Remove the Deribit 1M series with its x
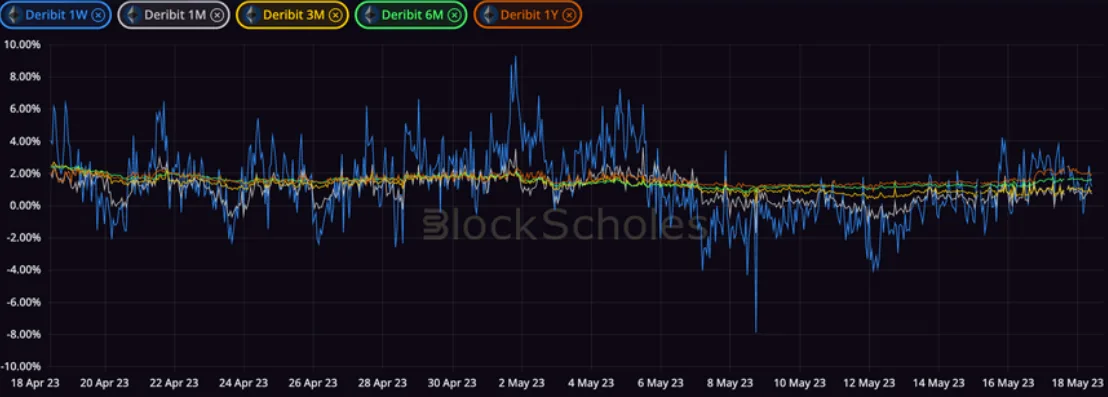Image resolution: width=1108 pixels, height=397 pixels. [217, 14]
